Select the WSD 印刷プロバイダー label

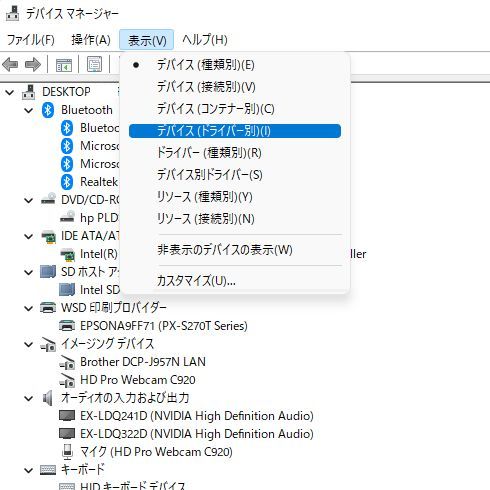coord(114,308)
